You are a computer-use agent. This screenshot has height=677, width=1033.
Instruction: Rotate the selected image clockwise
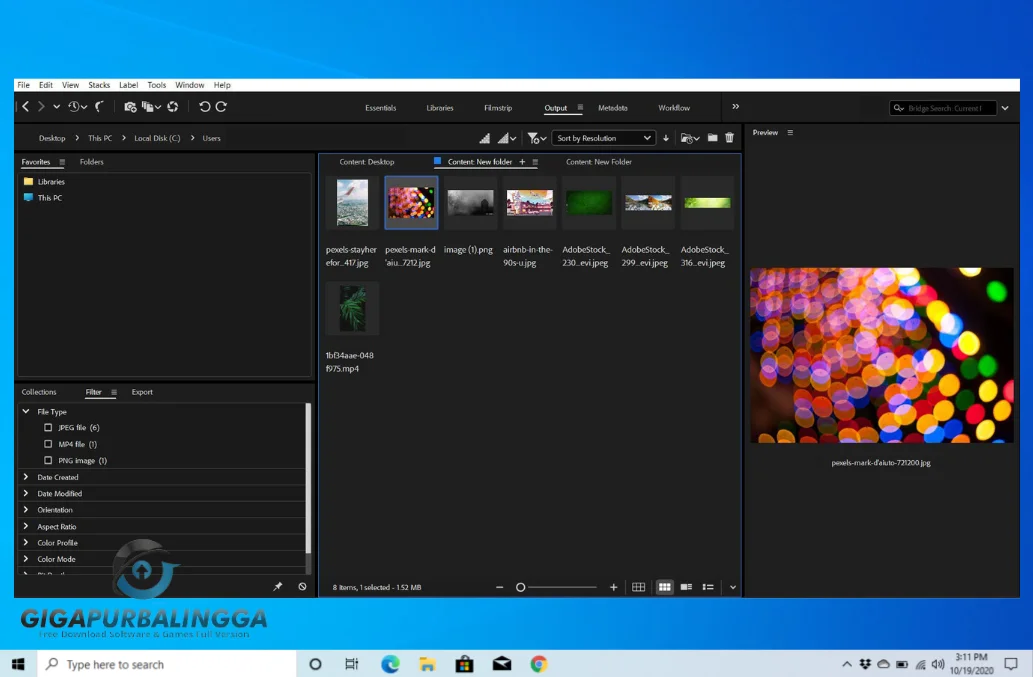click(220, 107)
